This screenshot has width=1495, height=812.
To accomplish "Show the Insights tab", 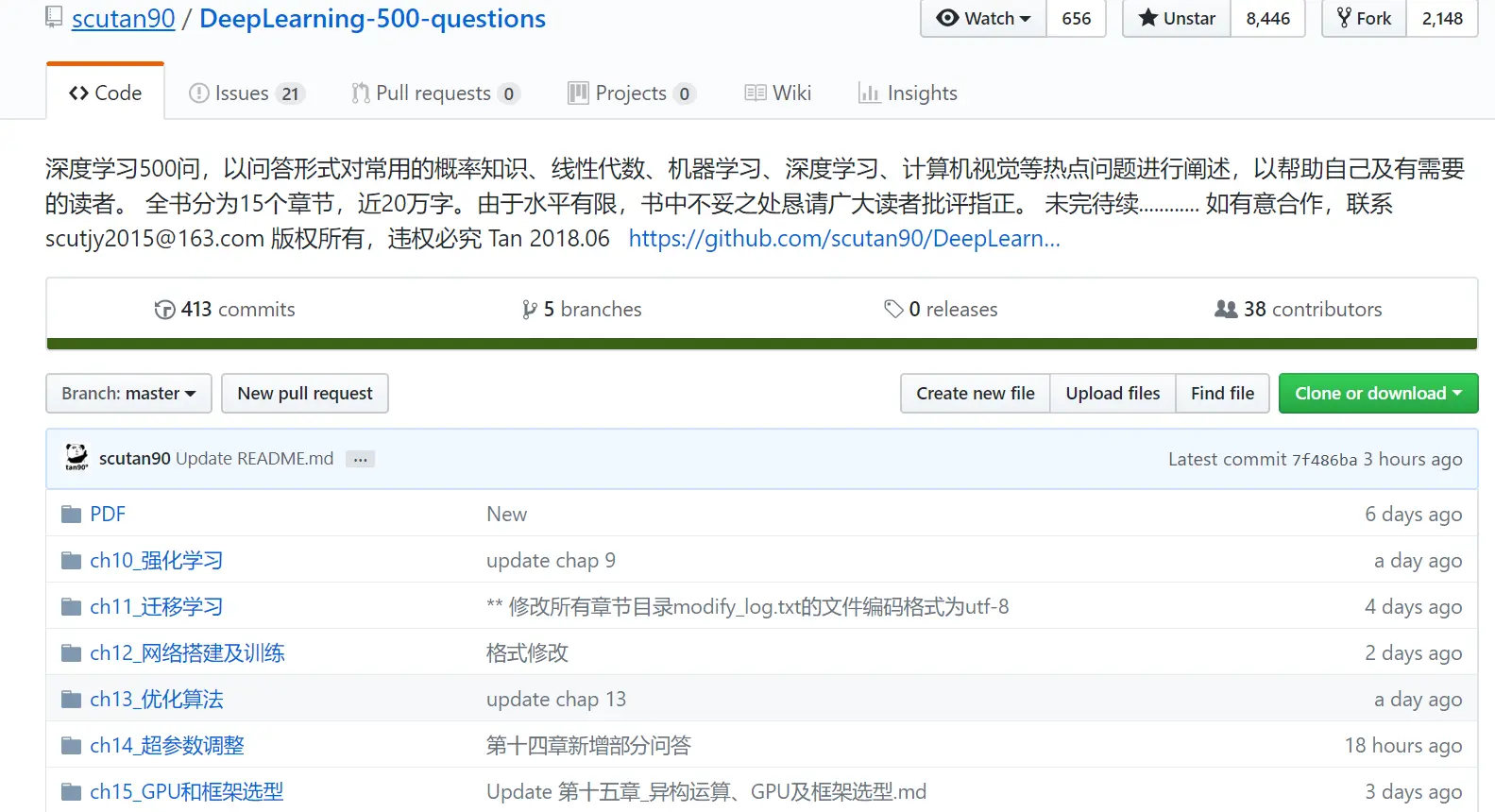I will coord(908,93).
